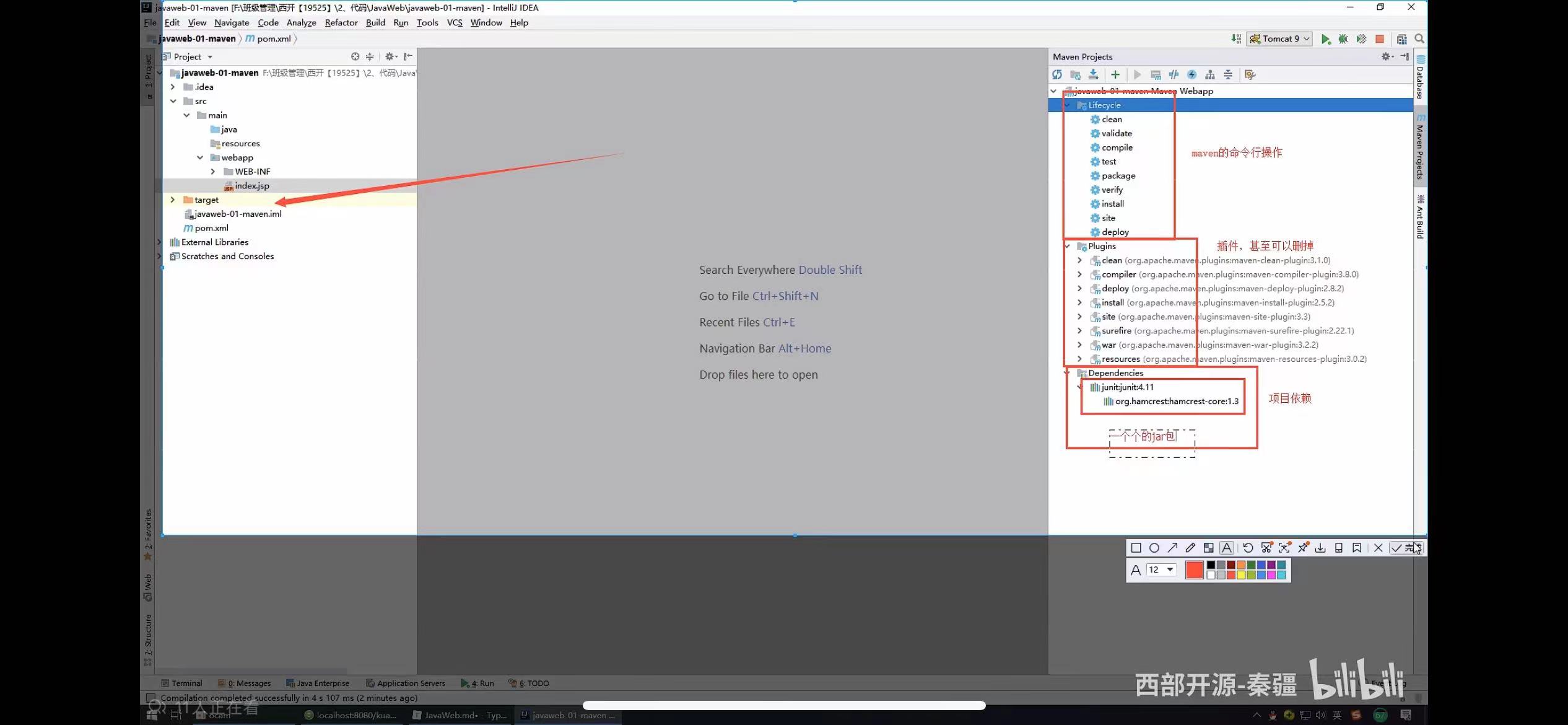Toggle offline mode in Maven Projects panel
1568x725 pixels.
coord(1190,74)
